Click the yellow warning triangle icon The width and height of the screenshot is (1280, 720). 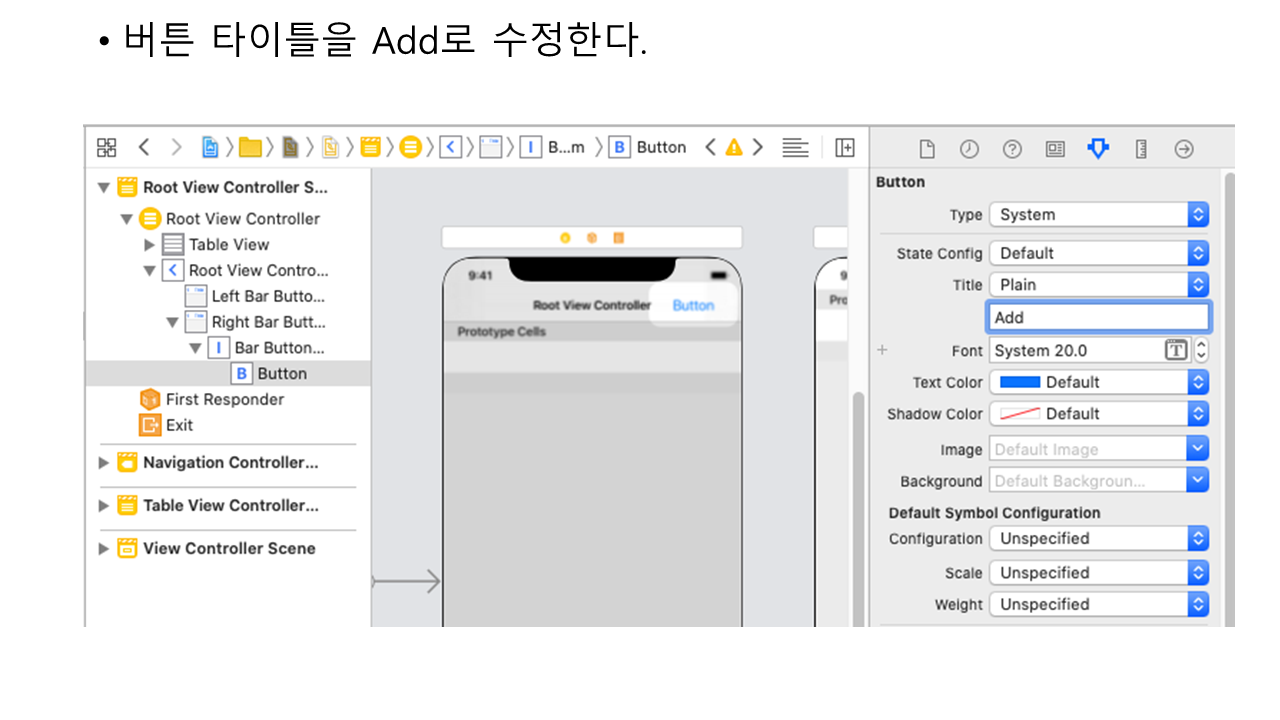coord(734,148)
